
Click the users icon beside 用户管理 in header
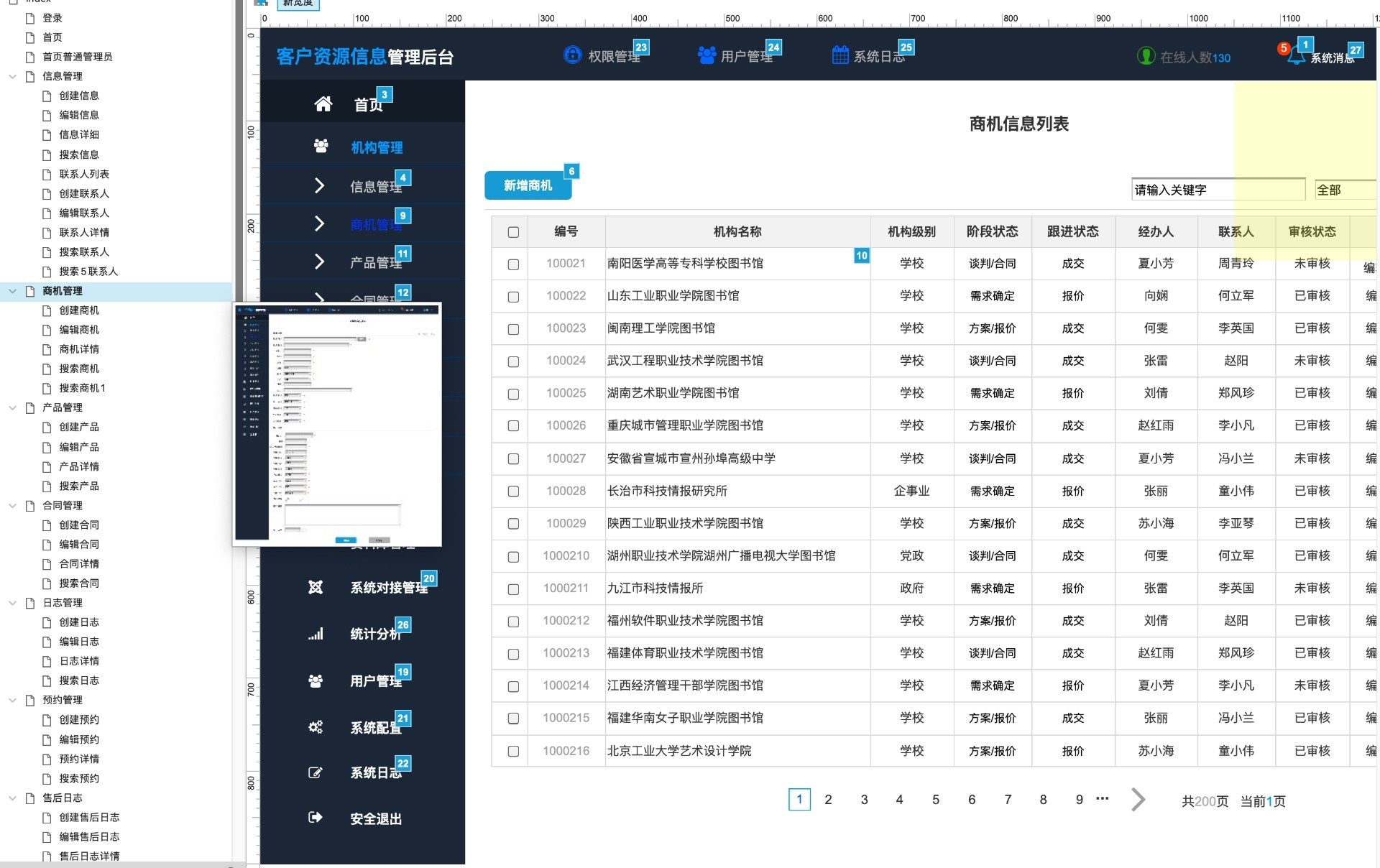[707, 55]
